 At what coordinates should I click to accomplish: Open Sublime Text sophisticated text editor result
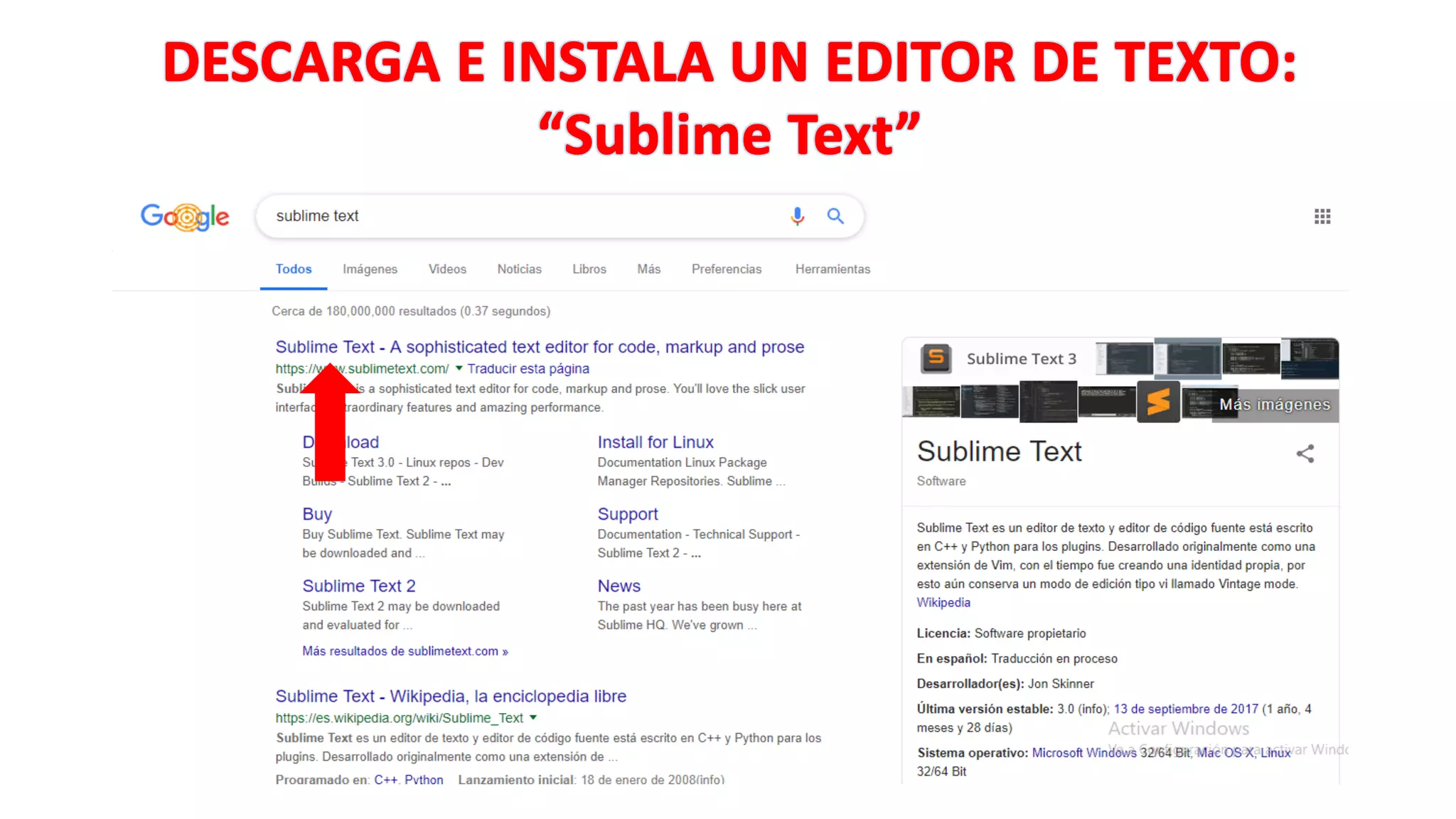pos(540,347)
